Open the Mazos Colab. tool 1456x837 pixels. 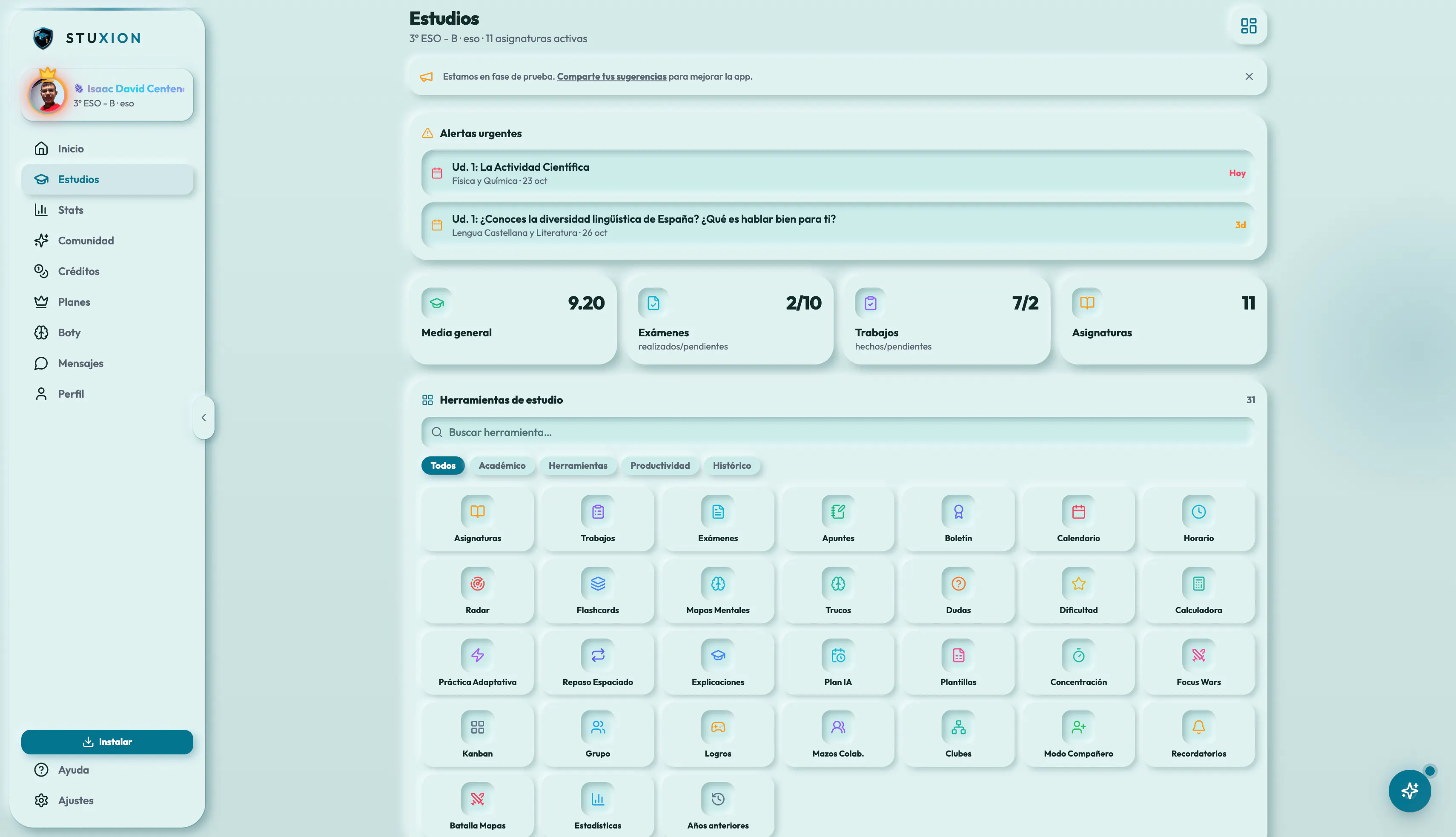pos(838,735)
